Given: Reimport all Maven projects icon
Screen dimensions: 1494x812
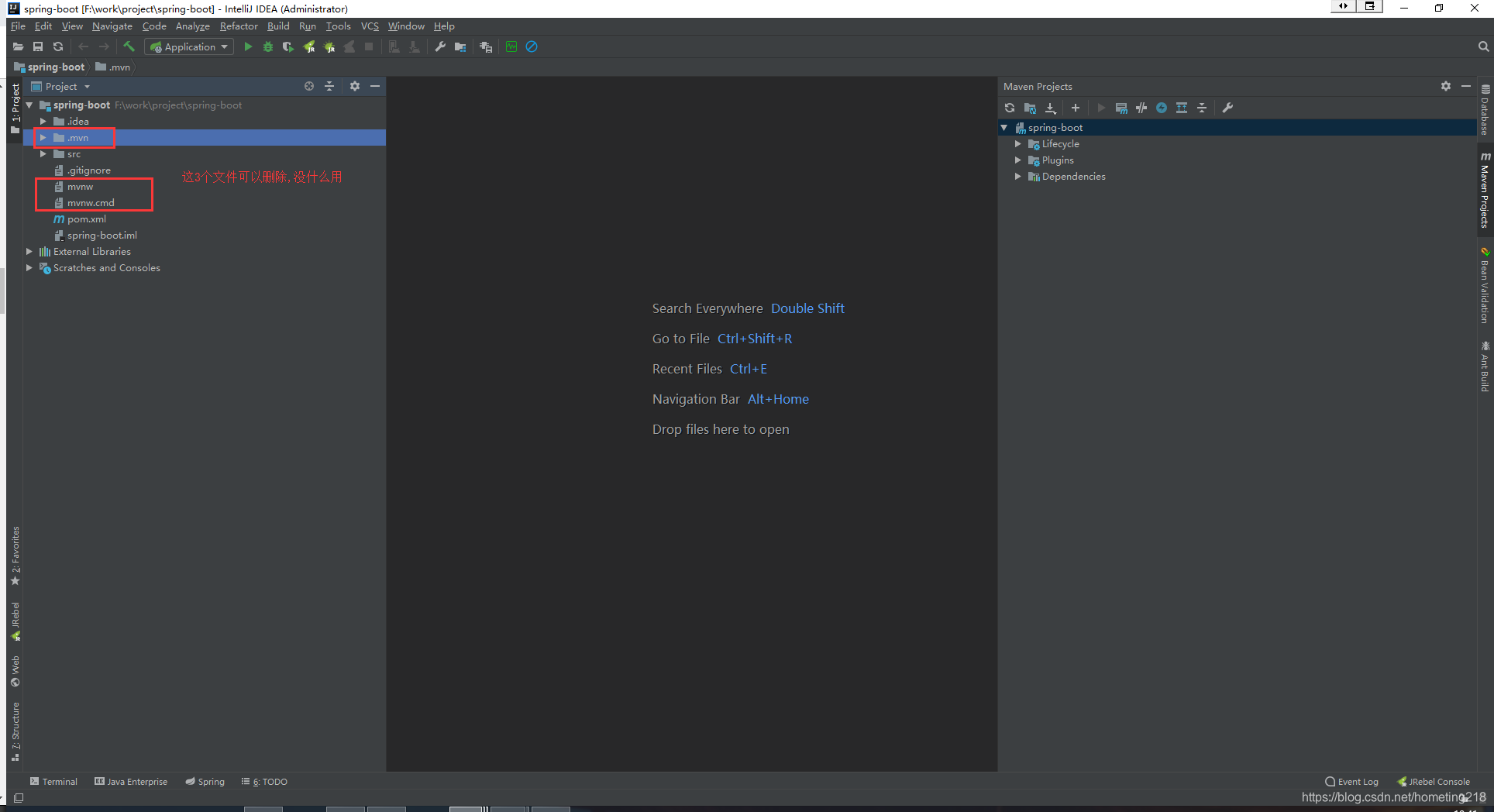Looking at the screenshot, I should click(x=1009, y=108).
